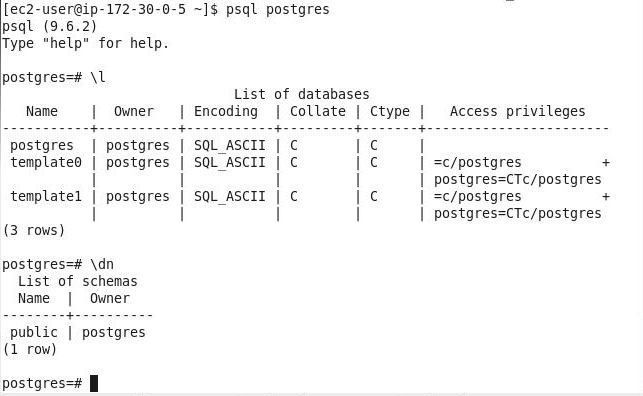Click the Owner header in schemas table
The height and width of the screenshot is (396, 643).
pos(109,298)
